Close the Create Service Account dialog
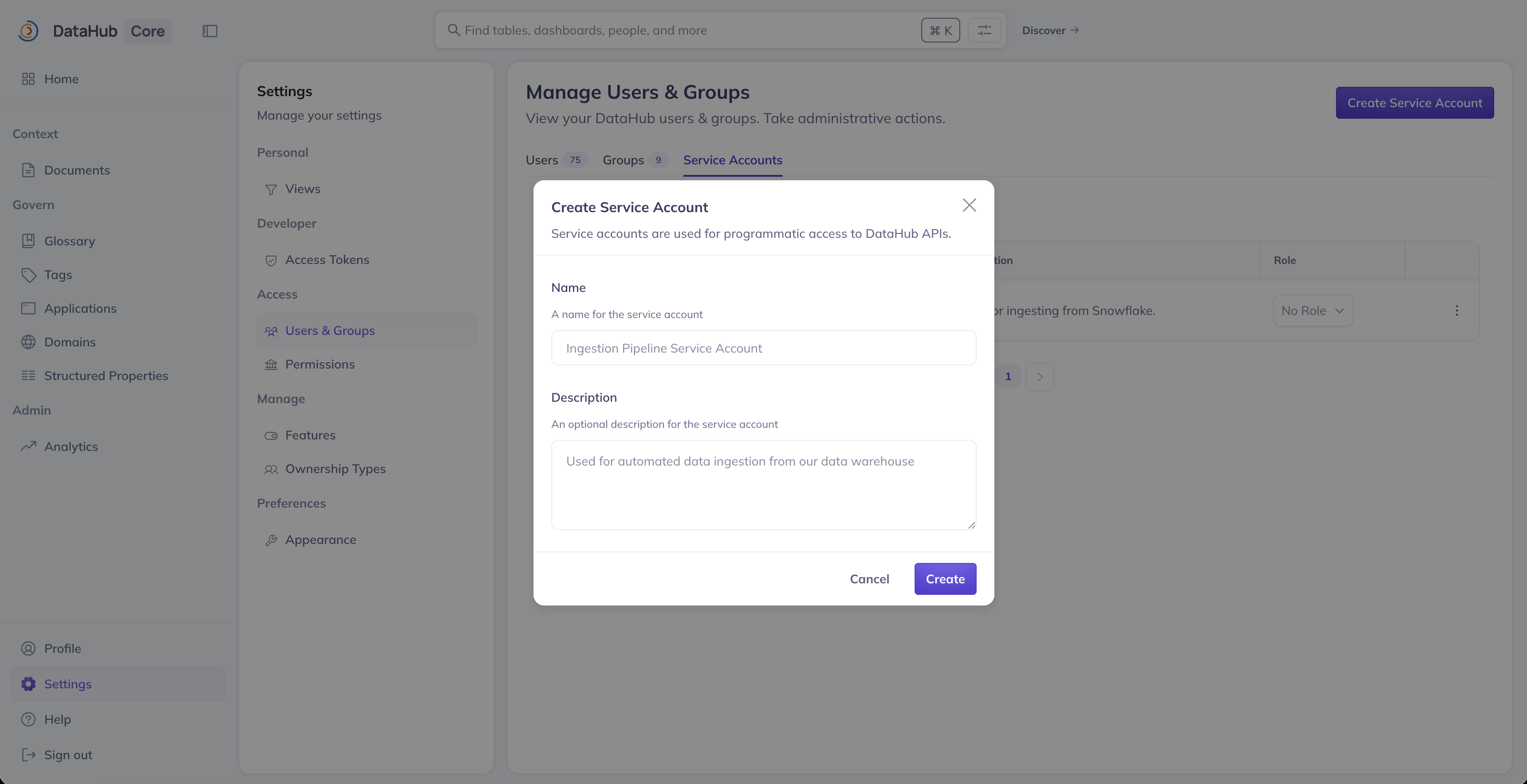Viewport: 1527px width, 784px height. (969, 205)
